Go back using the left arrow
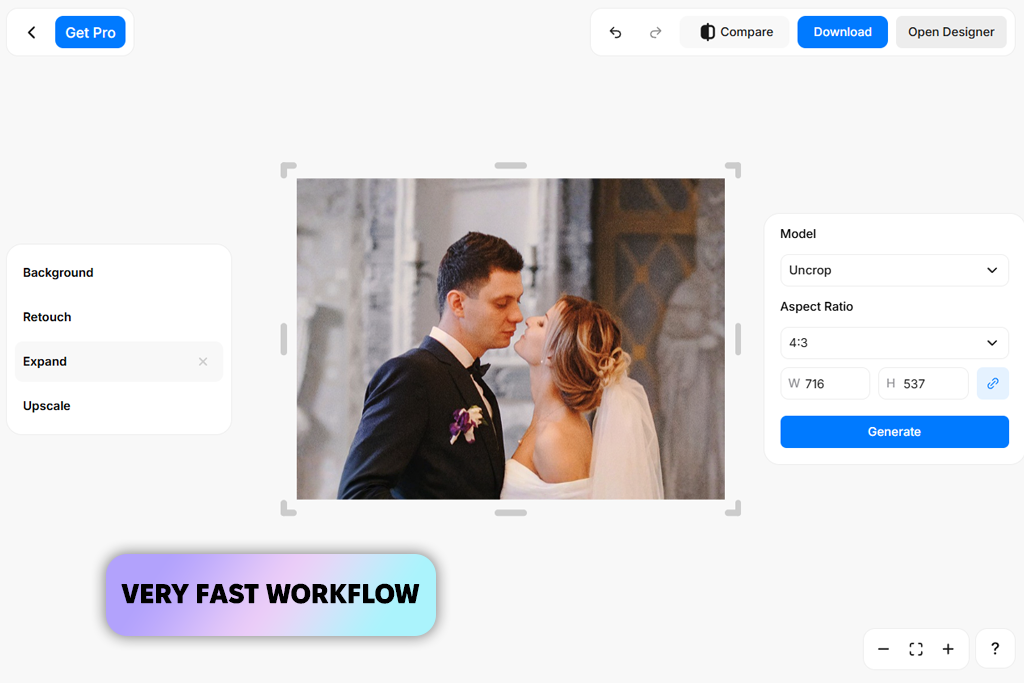1024x683 pixels. pyautogui.click(x=31, y=33)
